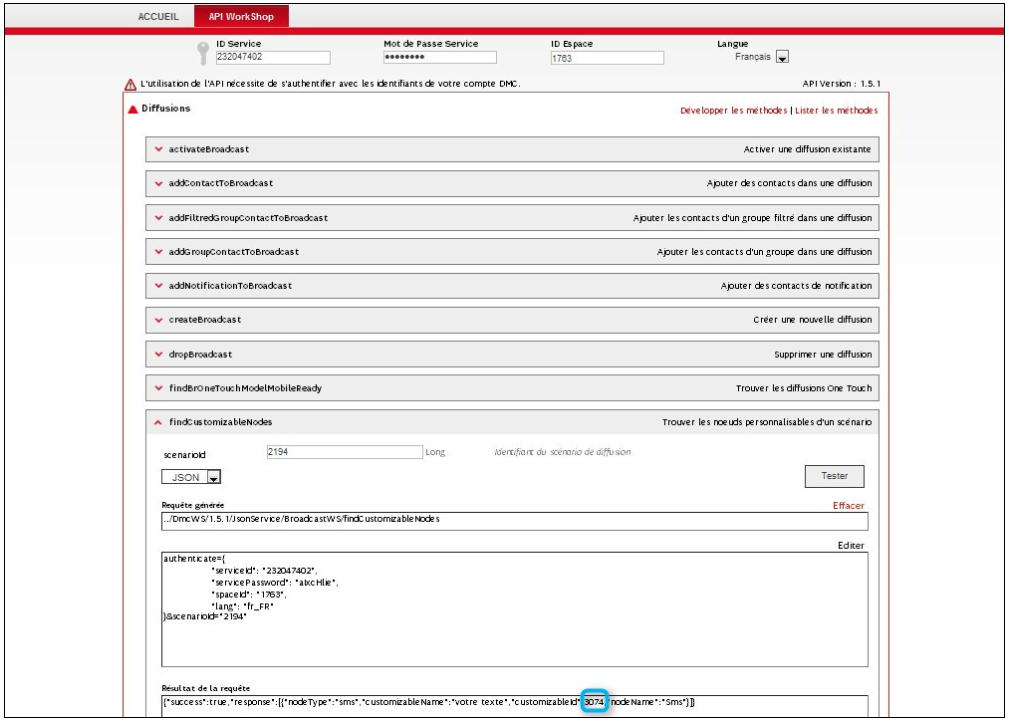Open the ACCUEIL tab
This screenshot has height=722, width=1009.
coord(158,16)
